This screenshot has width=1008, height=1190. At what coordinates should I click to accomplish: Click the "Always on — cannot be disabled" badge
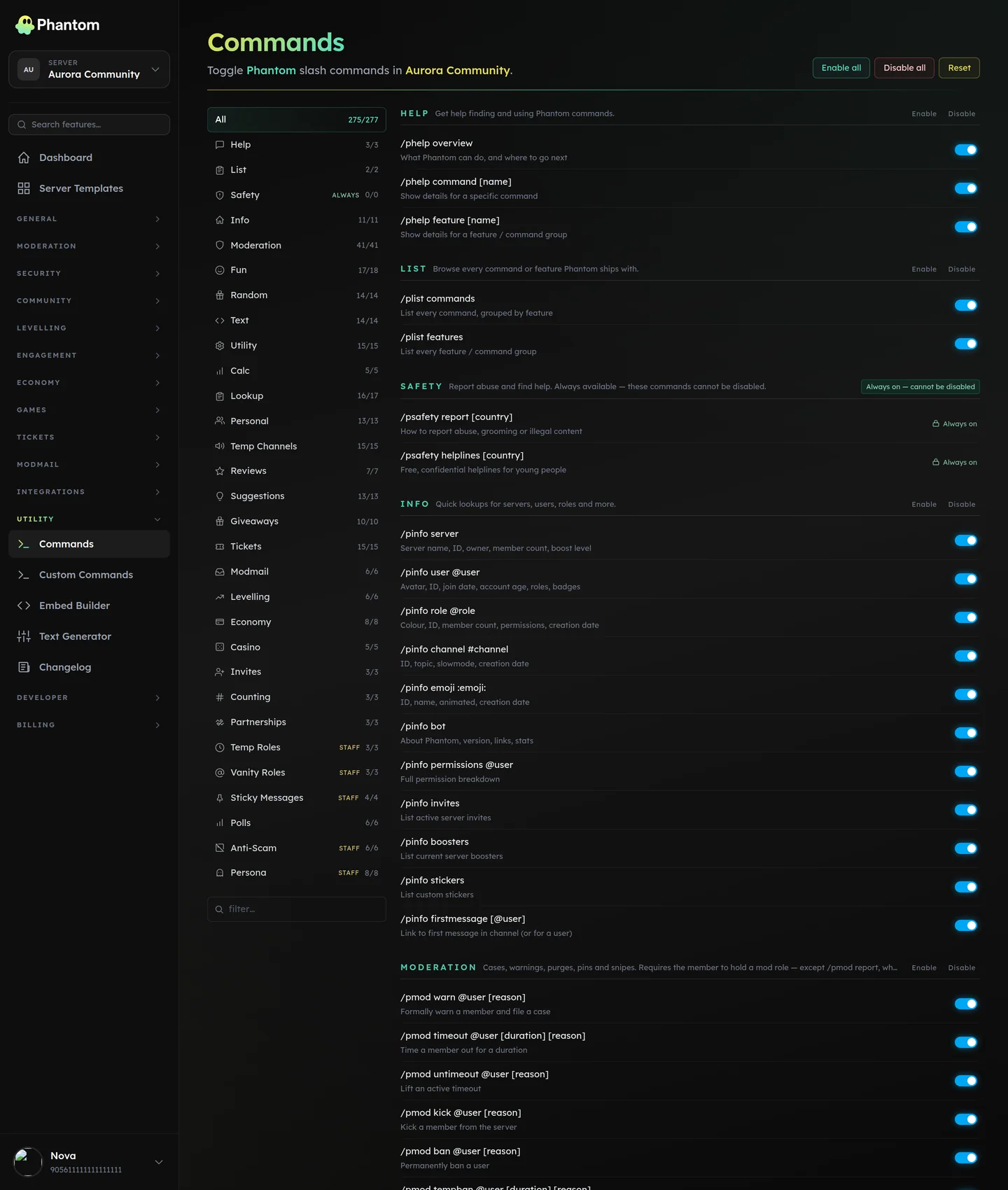[x=920, y=387]
